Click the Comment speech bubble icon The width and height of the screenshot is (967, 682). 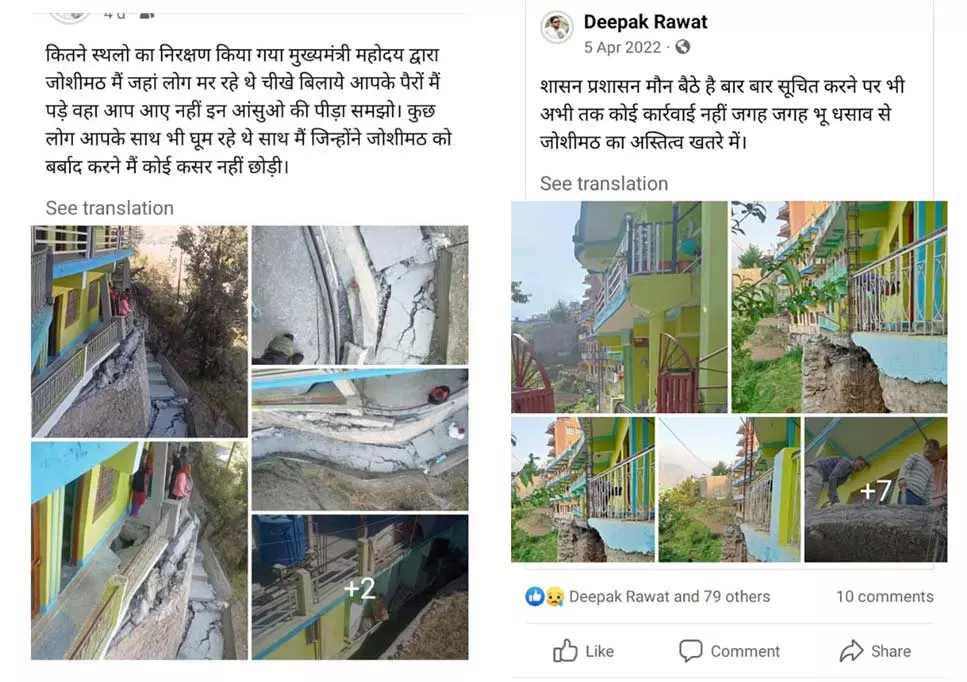click(x=690, y=651)
